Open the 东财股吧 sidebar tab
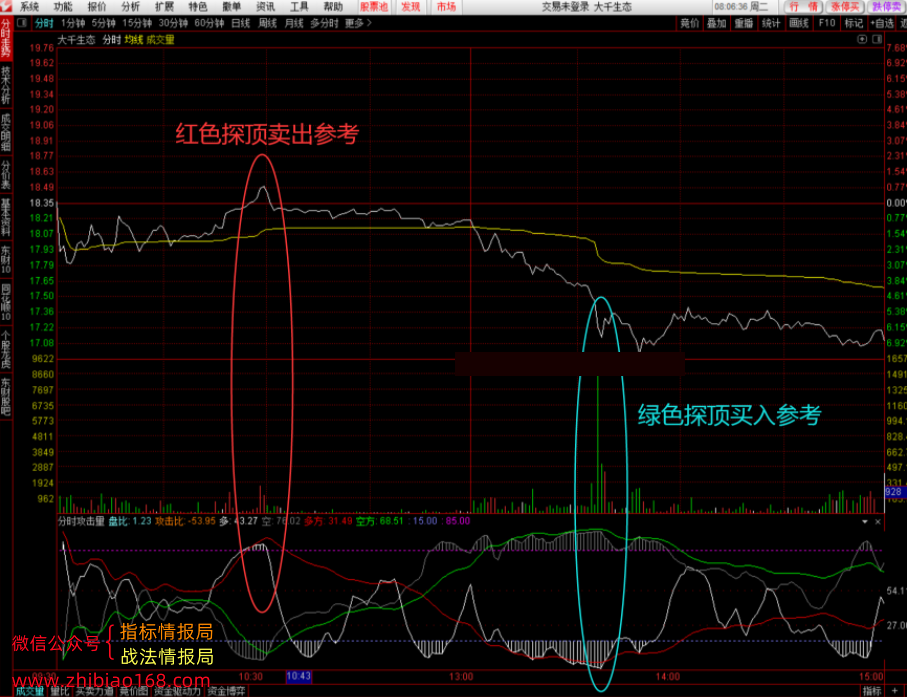This screenshot has height=697, width=907. [6, 397]
